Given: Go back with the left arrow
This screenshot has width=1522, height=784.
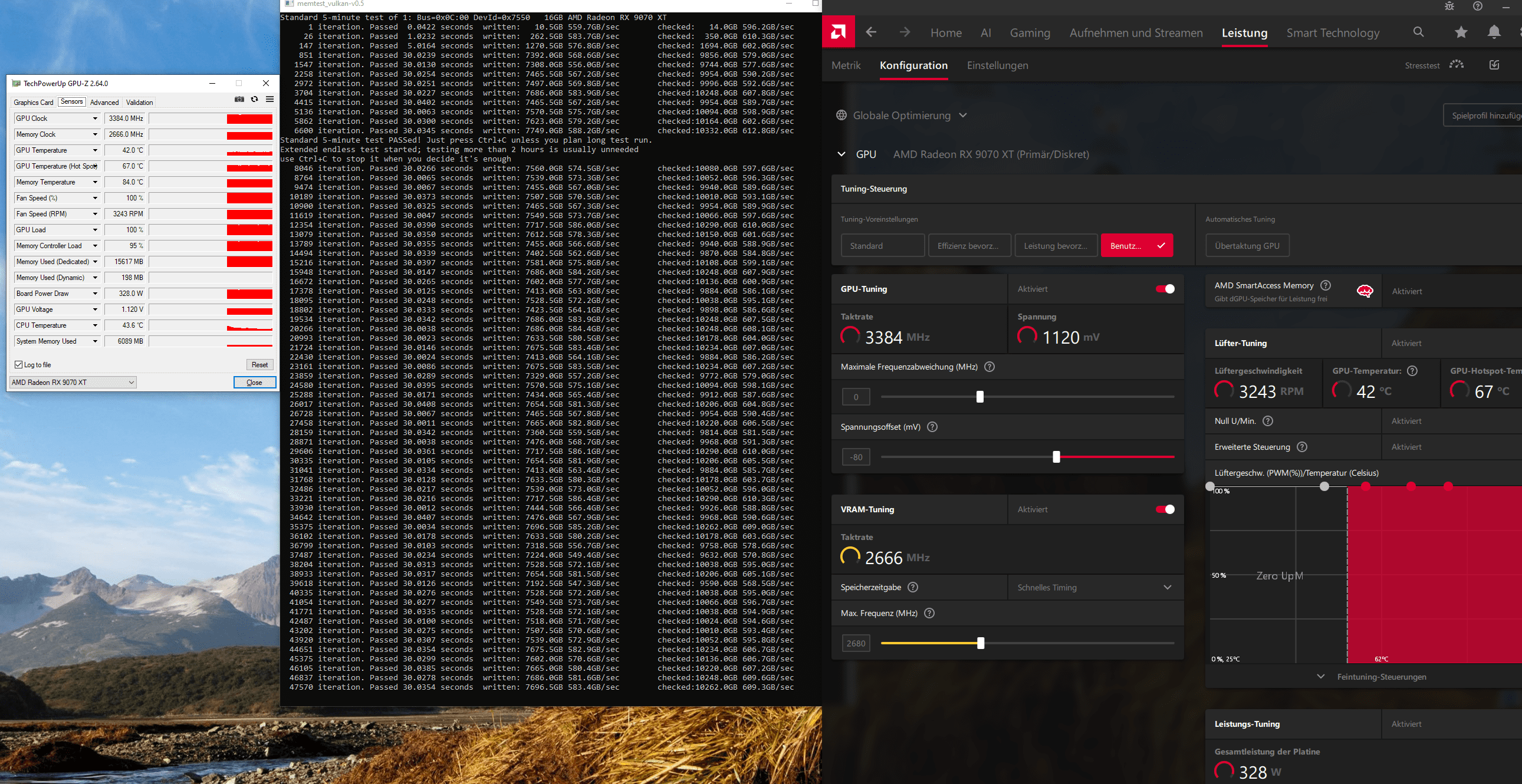Looking at the screenshot, I should pyautogui.click(x=871, y=32).
